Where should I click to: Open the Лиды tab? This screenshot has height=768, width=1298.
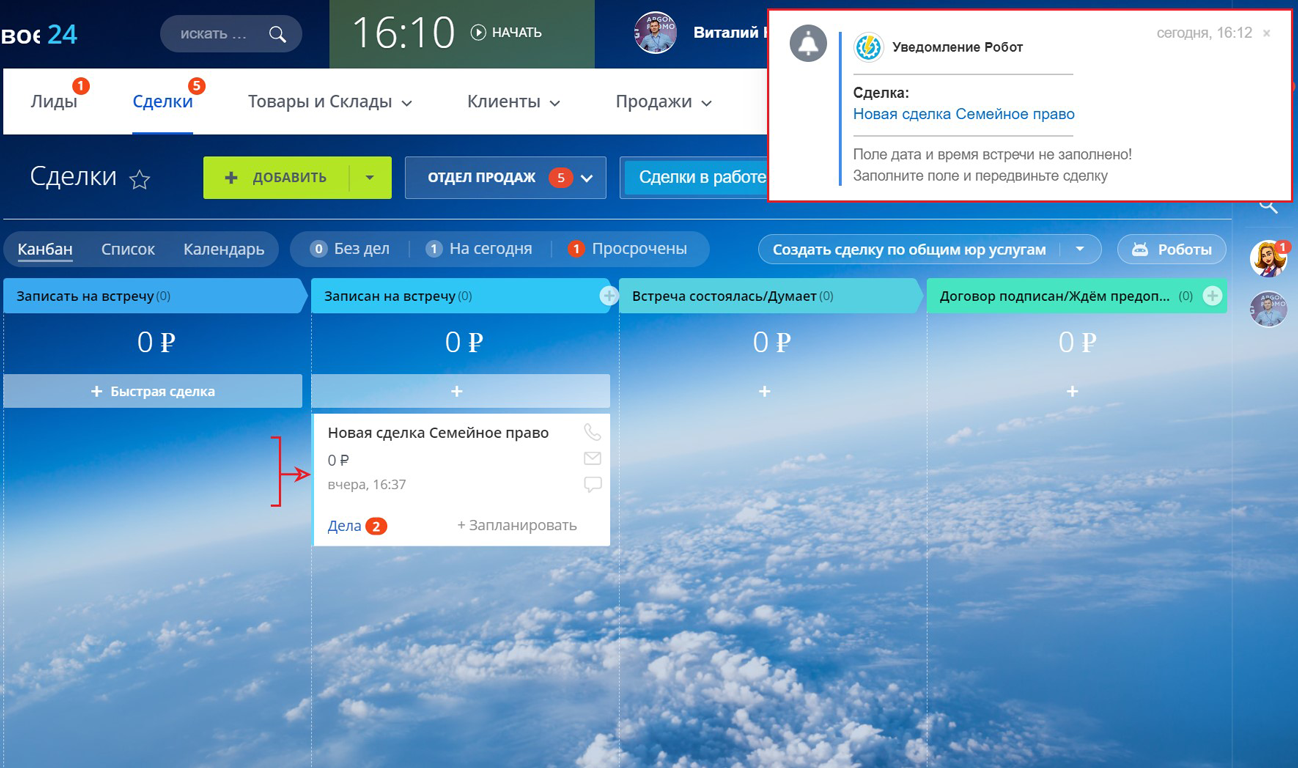click(x=54, y=102)
